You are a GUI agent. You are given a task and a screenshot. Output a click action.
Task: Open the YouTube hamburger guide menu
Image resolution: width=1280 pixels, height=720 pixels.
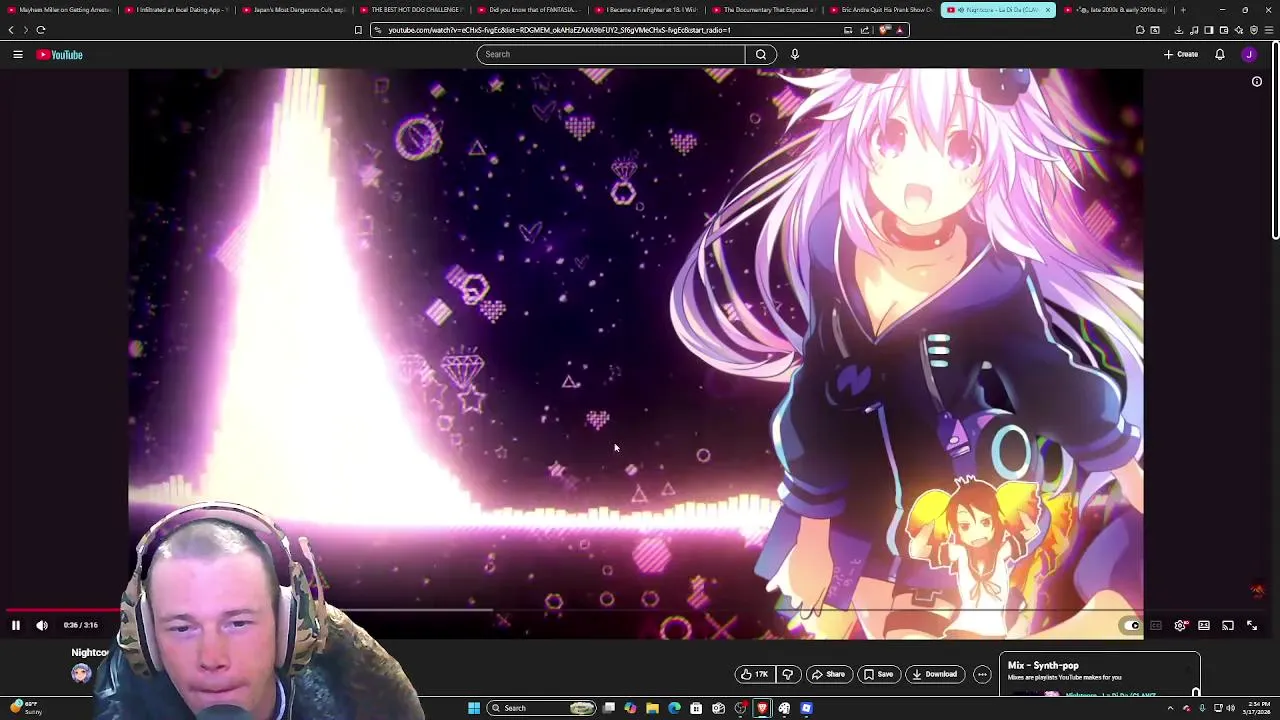pos(18,54)
